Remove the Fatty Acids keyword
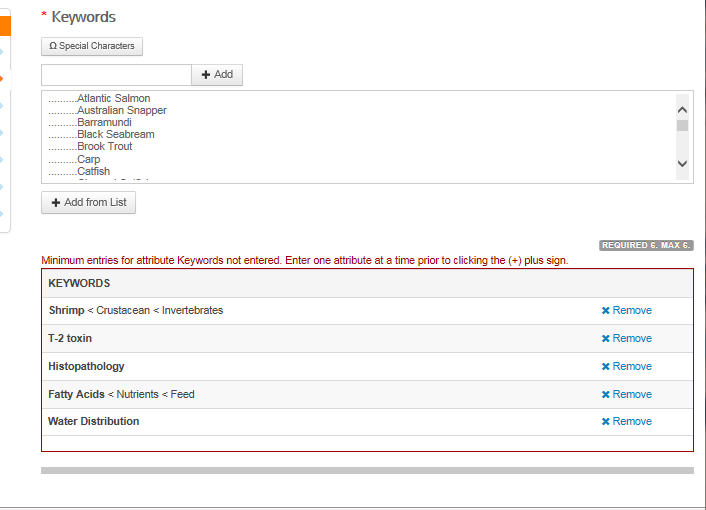Viewport: 706px width, 510px height. [x=627, y=395]
